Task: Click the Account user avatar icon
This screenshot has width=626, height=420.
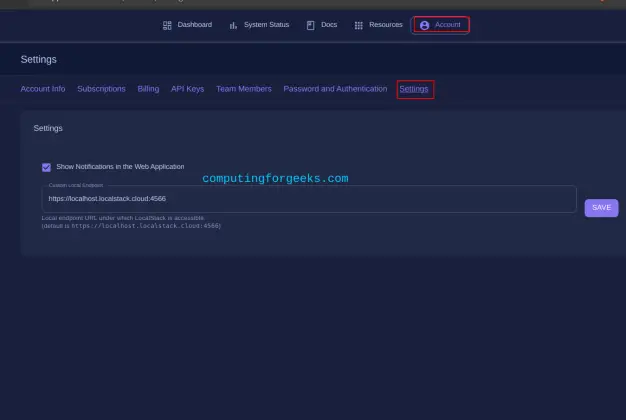Action: tap(424, 25)
